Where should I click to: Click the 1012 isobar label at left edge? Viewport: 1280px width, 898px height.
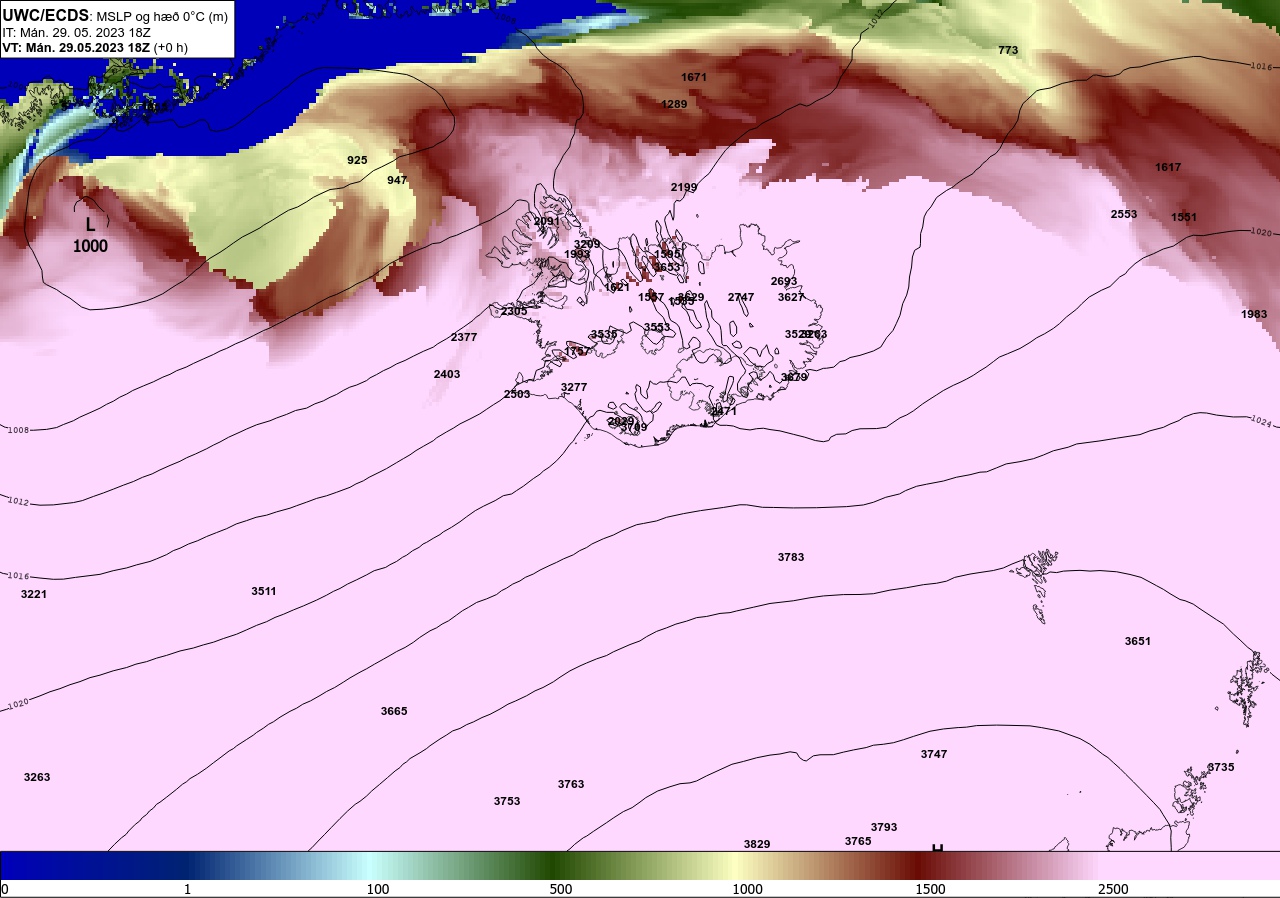pyautogui.click(x=17, y=501)
